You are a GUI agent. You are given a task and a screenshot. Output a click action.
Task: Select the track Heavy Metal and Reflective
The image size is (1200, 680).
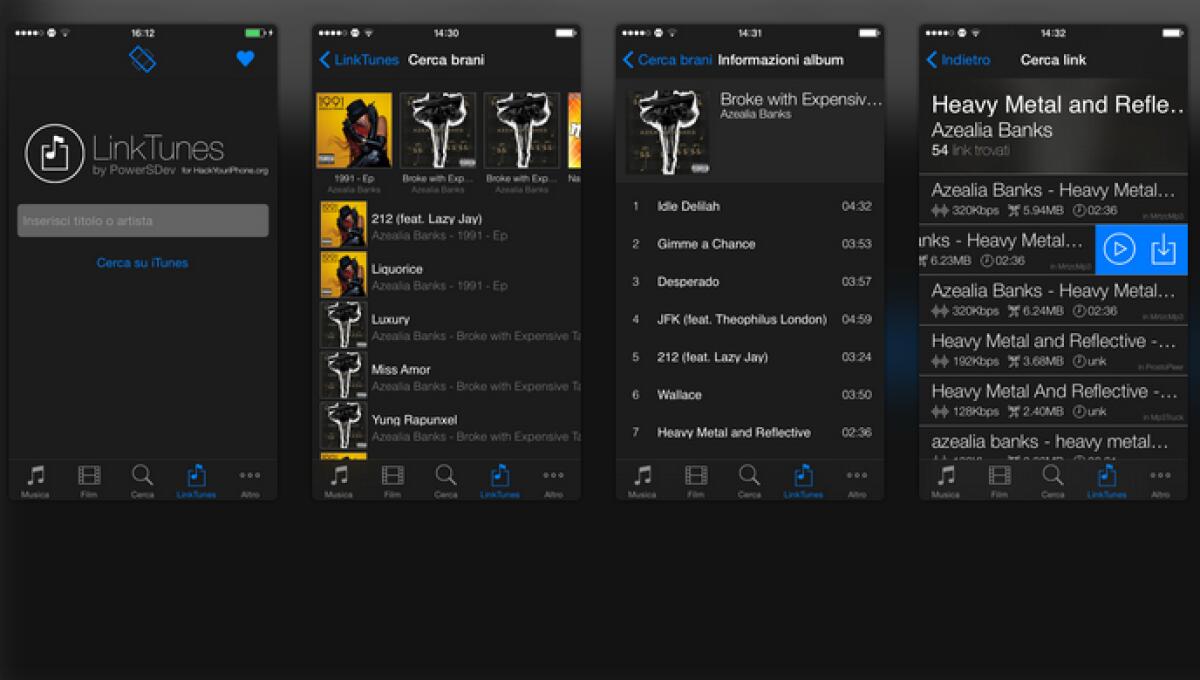pyautogui.click(x=745, y=432)
